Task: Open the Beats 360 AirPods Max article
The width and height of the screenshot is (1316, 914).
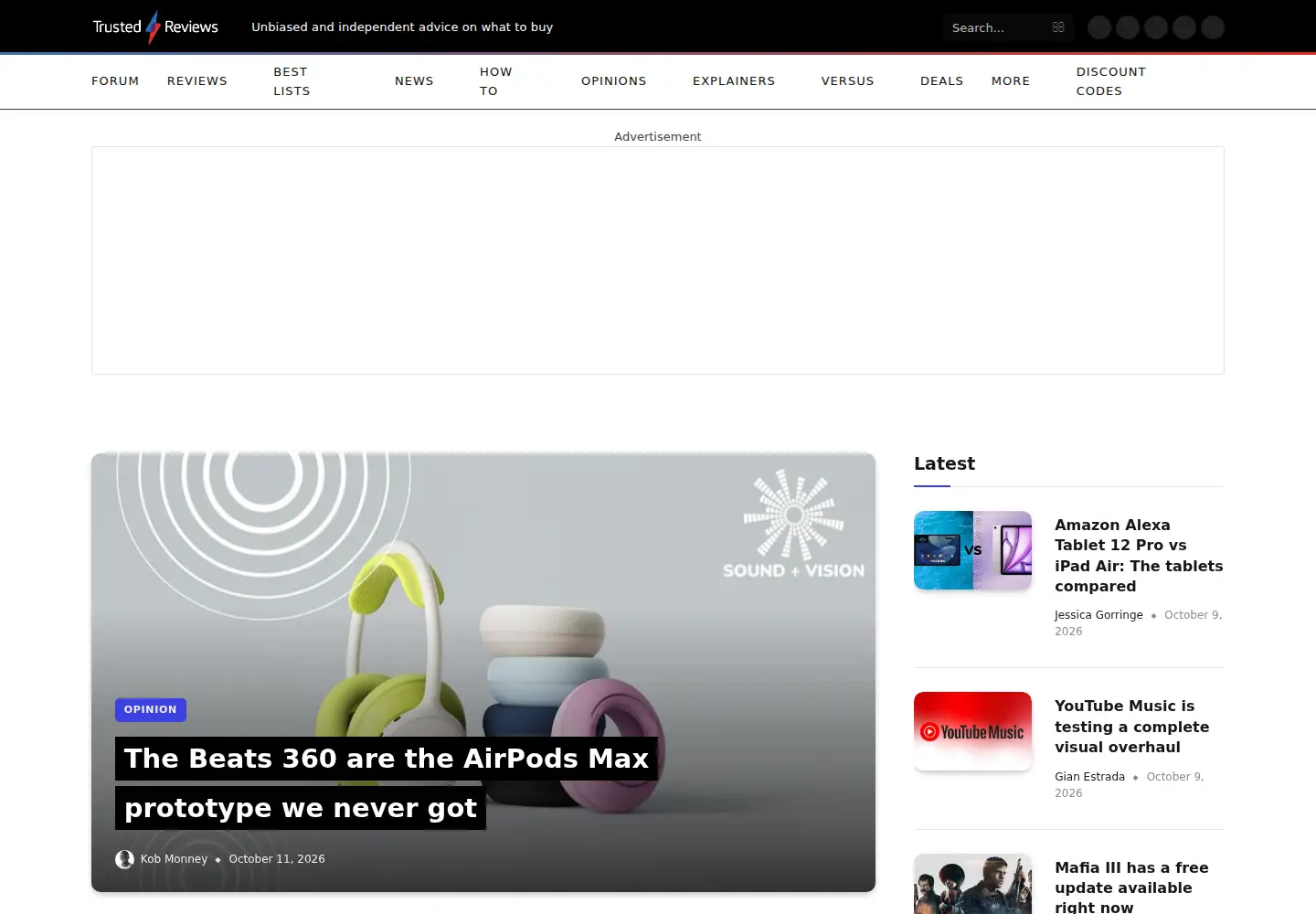Action: click(387, 783)
